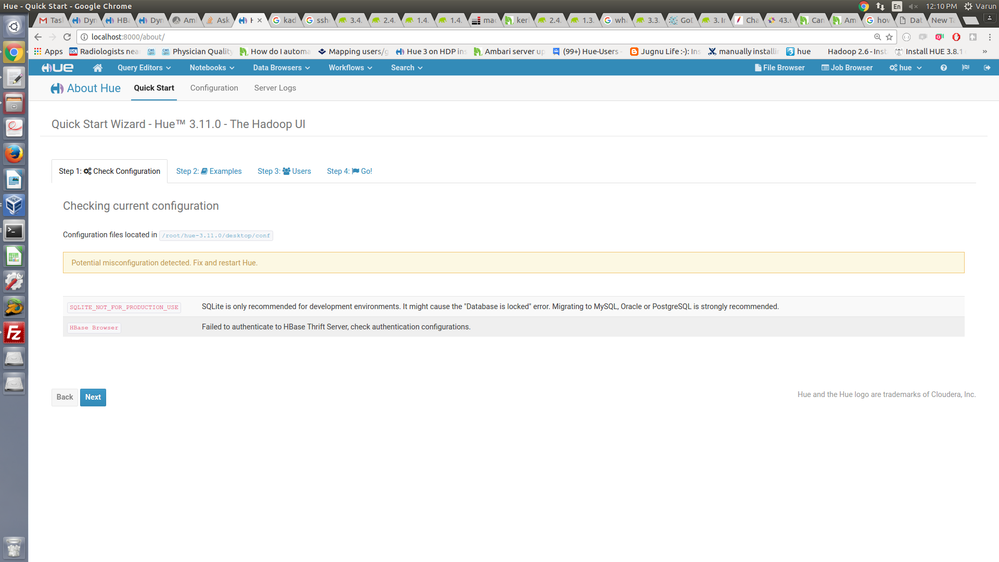Open the 'Hue 3 on HDP' bookmark
This screenshot has height=562, width=999.
tap(431, 52)
